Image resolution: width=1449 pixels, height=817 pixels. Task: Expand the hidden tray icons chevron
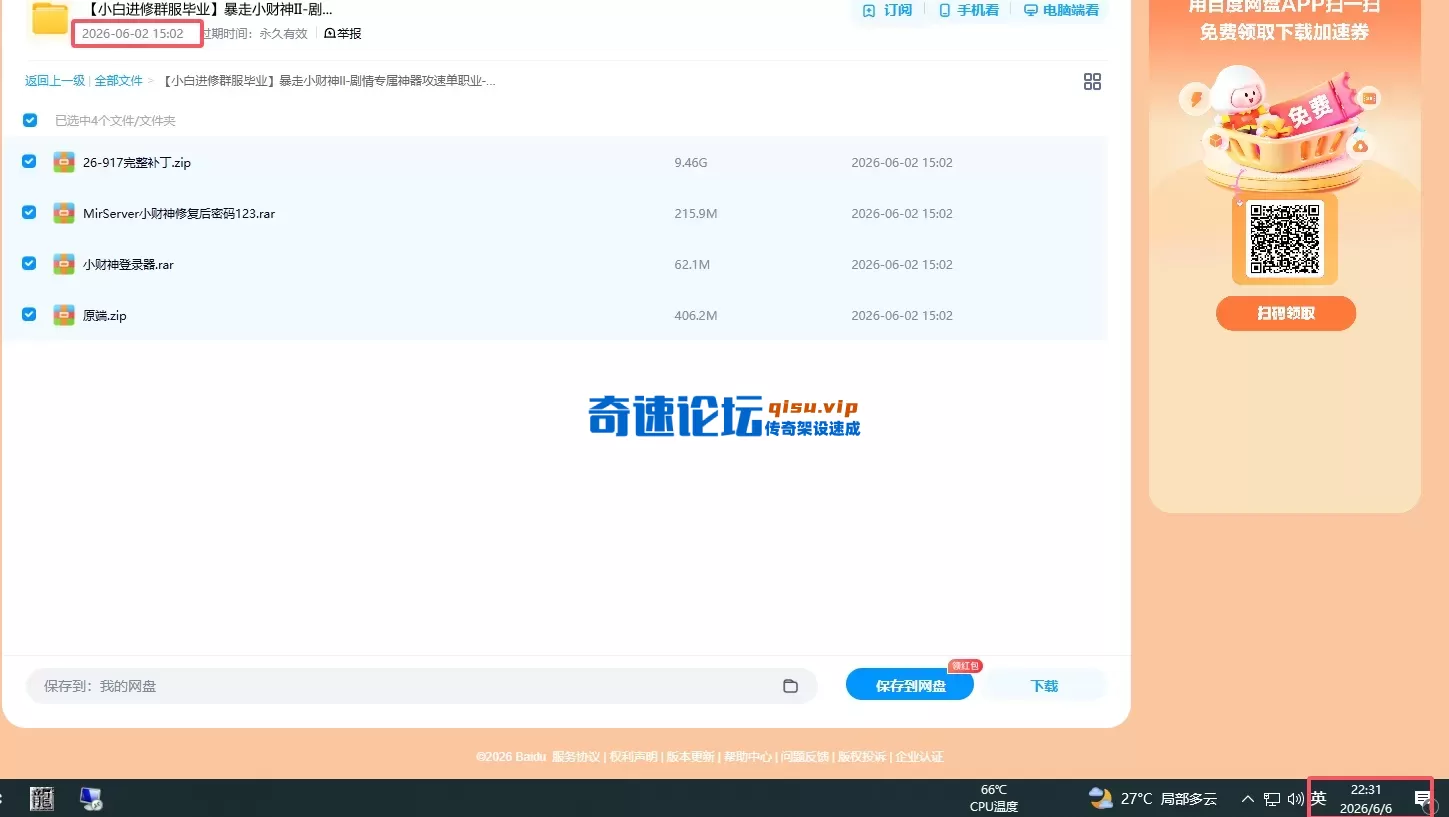pos(1248,798)
